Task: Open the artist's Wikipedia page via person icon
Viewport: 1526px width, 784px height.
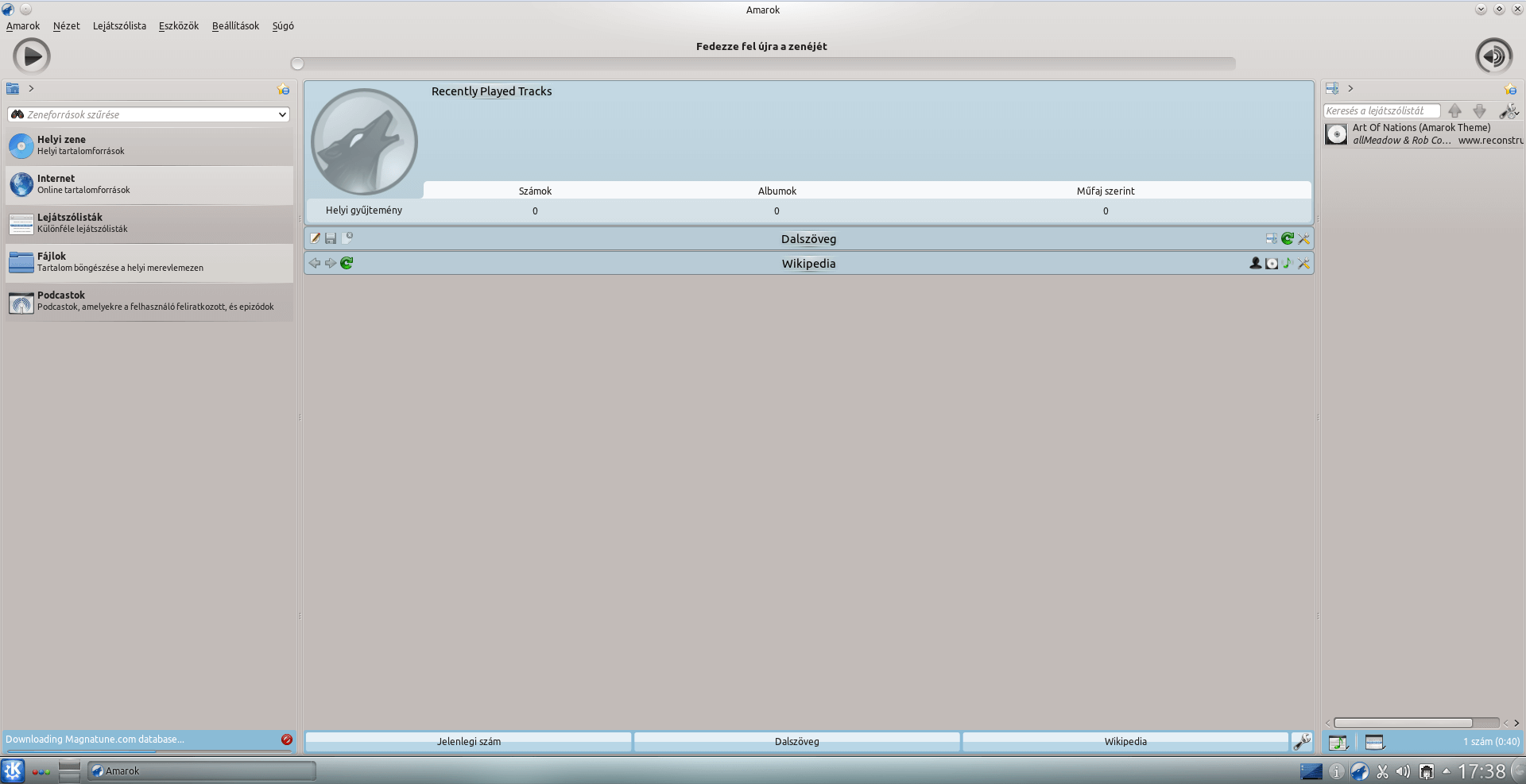Action: [x=1256, y=263]
